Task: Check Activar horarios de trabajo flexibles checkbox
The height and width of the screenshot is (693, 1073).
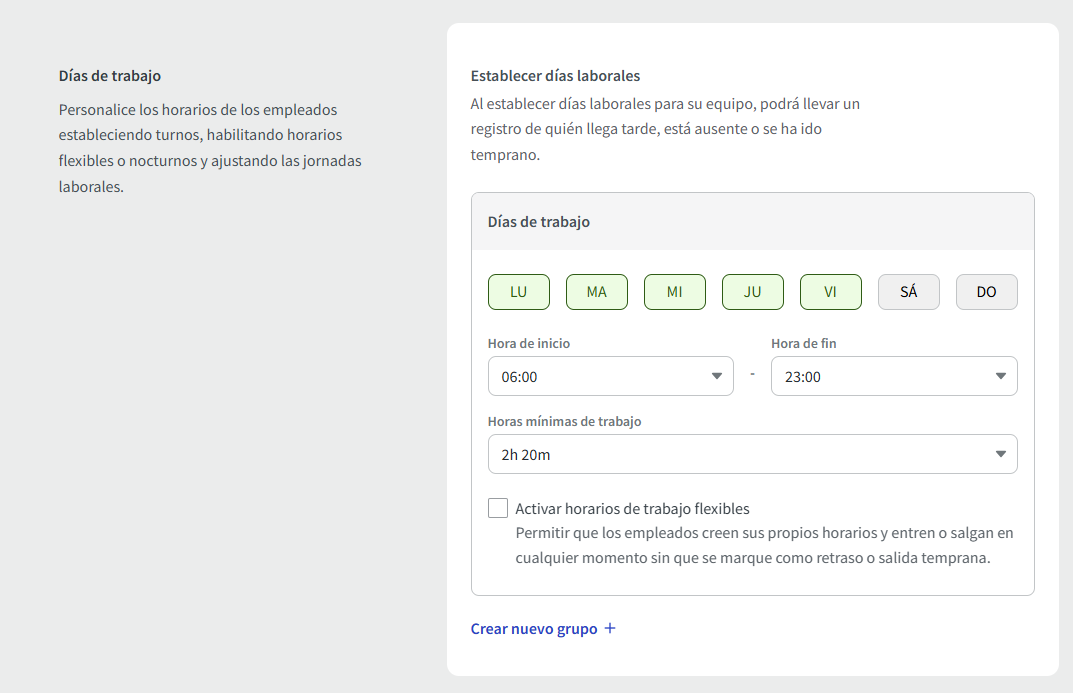Action: pos(498,508)
